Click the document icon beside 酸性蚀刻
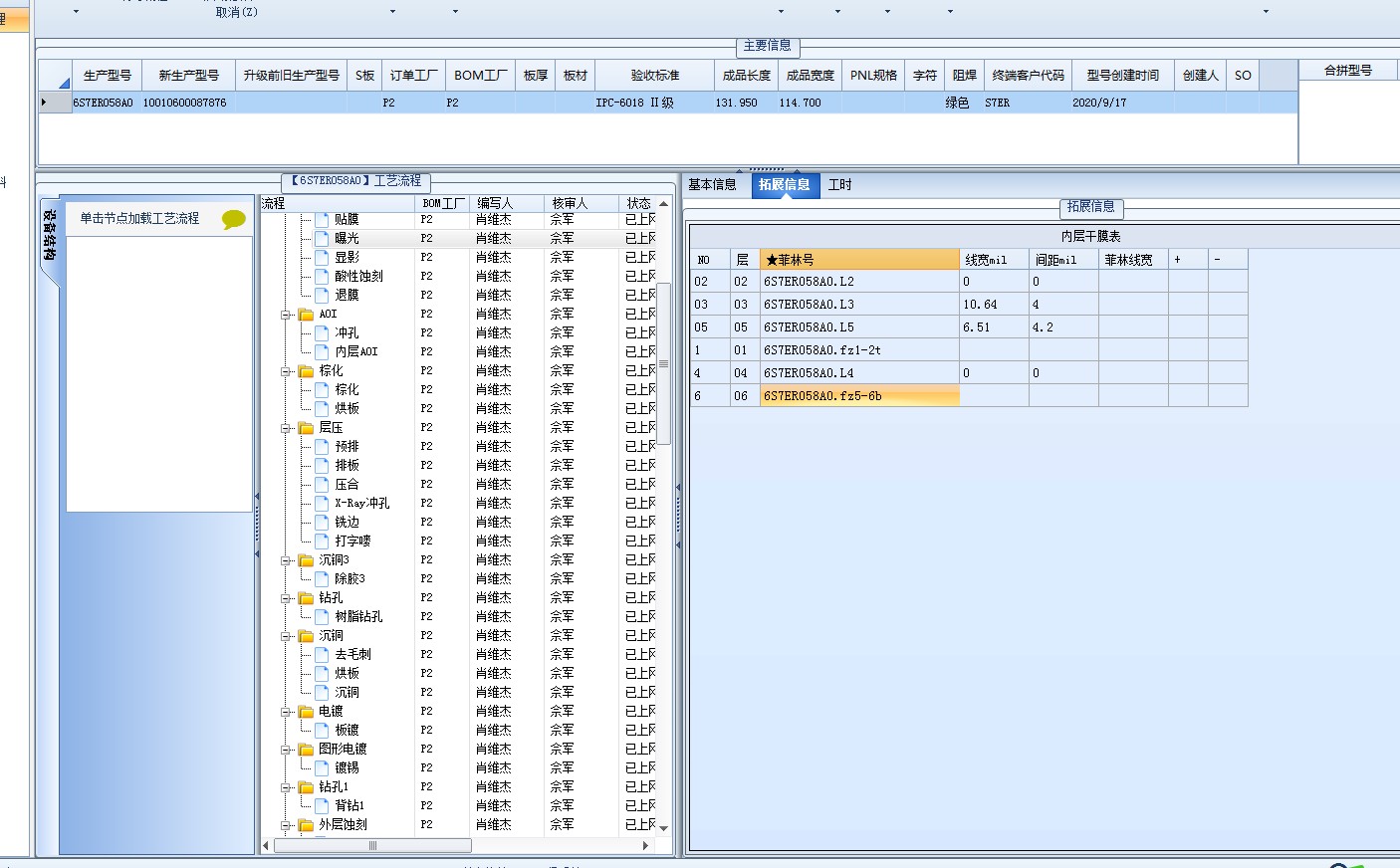 (x=323, y=276)
